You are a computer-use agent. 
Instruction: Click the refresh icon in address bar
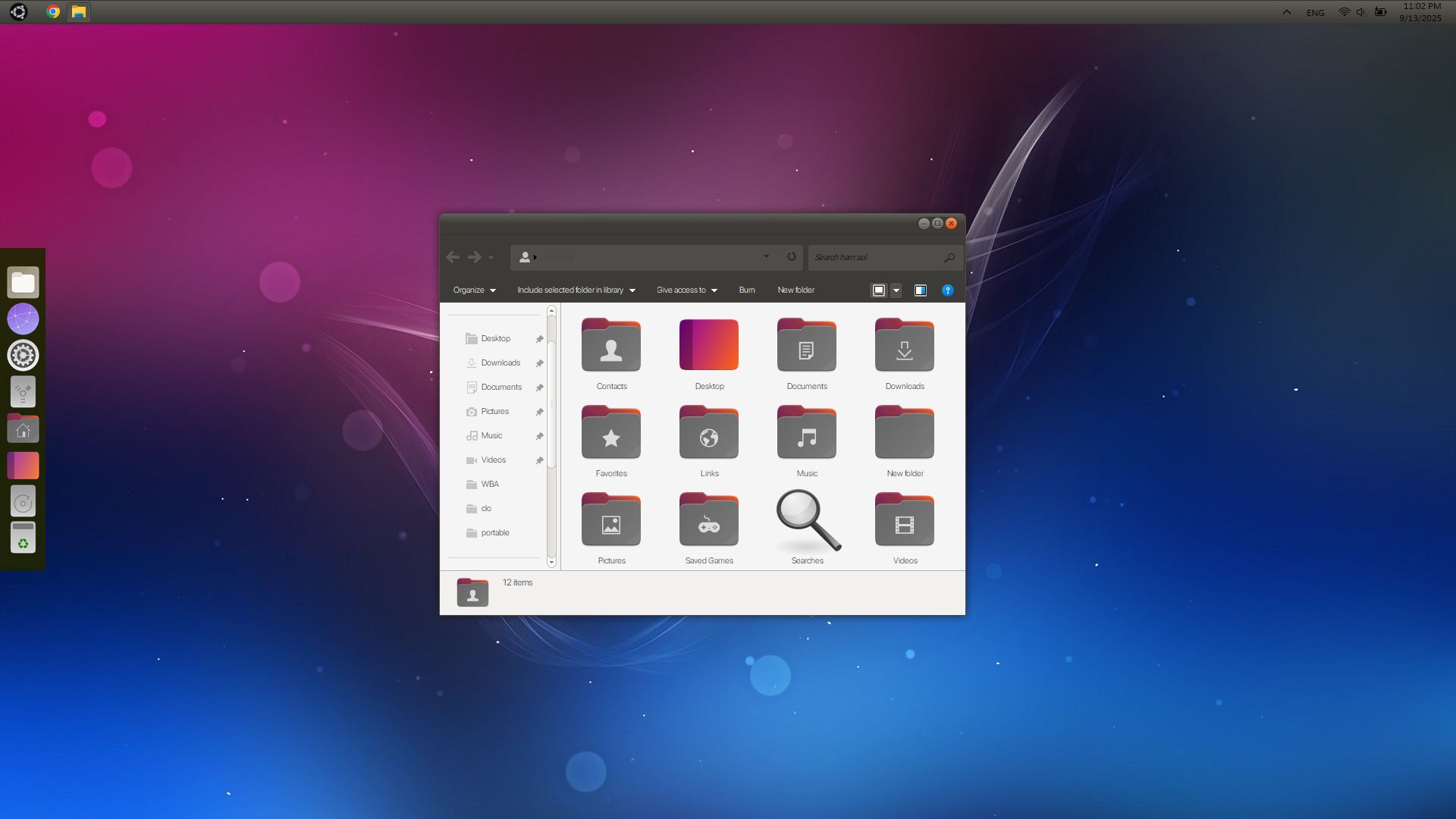[792, 257]
